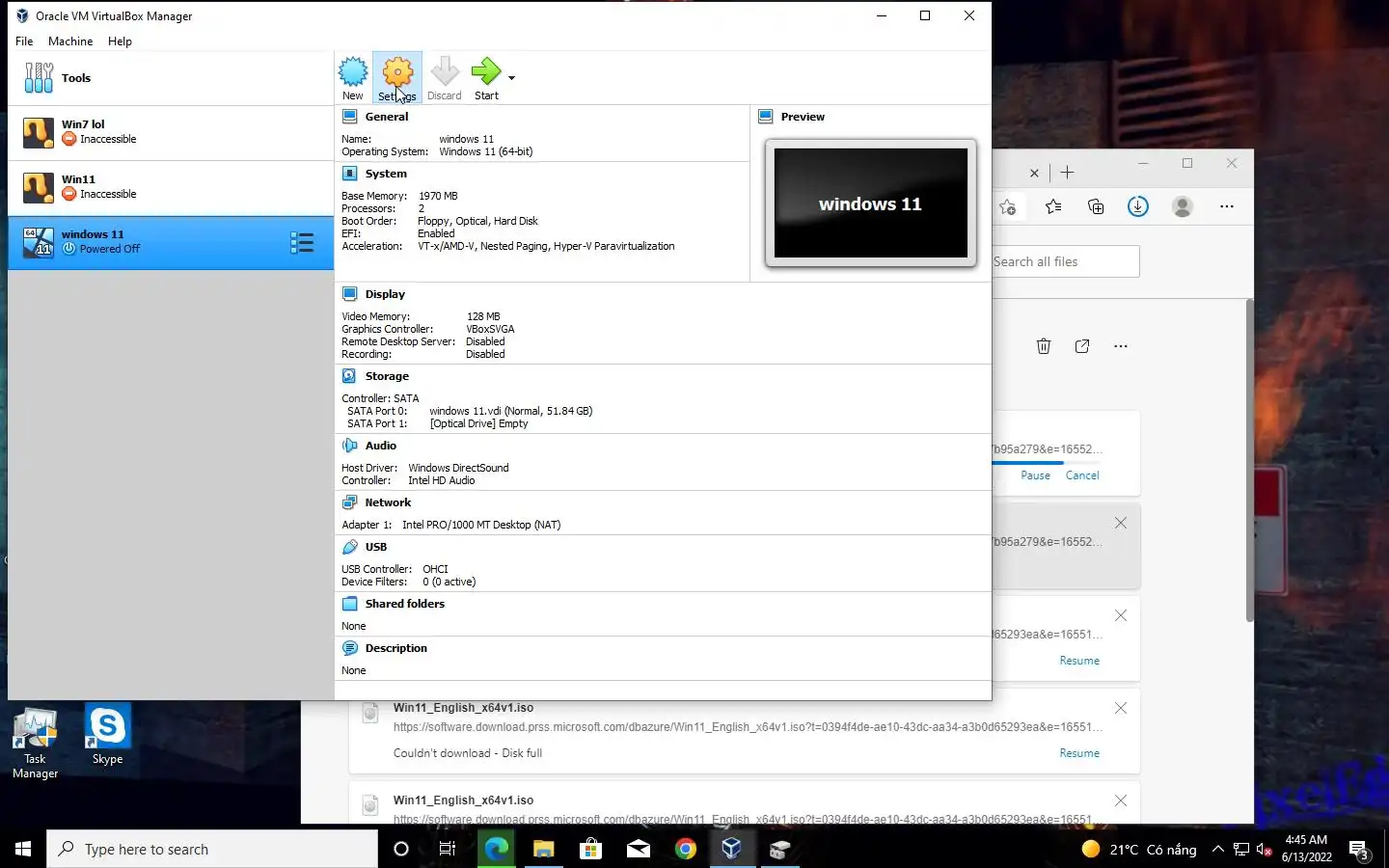Close the current Edge browser tab
Viewport: 1389px width, 868px height.
[1034, 174]
